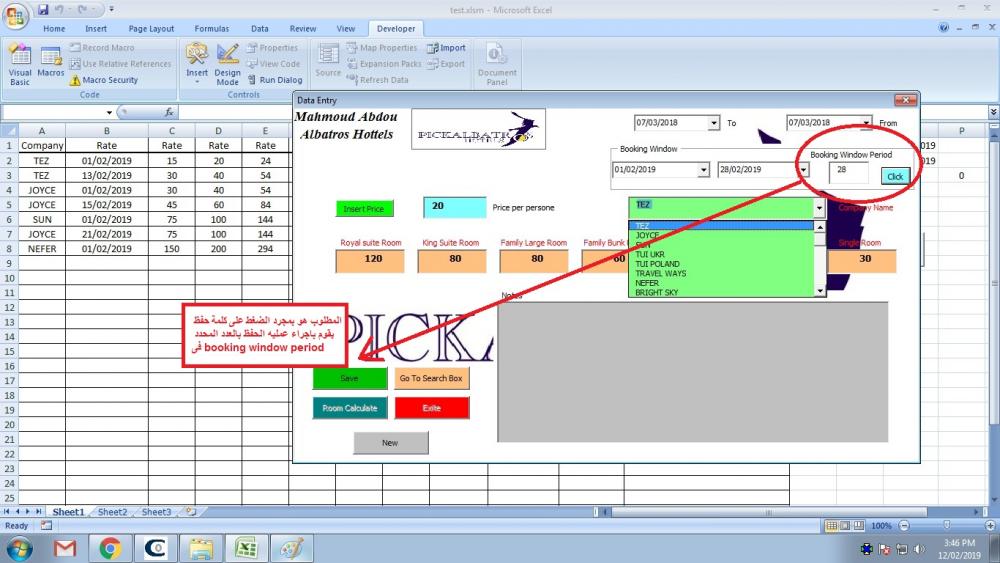Open Map Properties
Screen dimensions: 1000x563
point(382,48)
